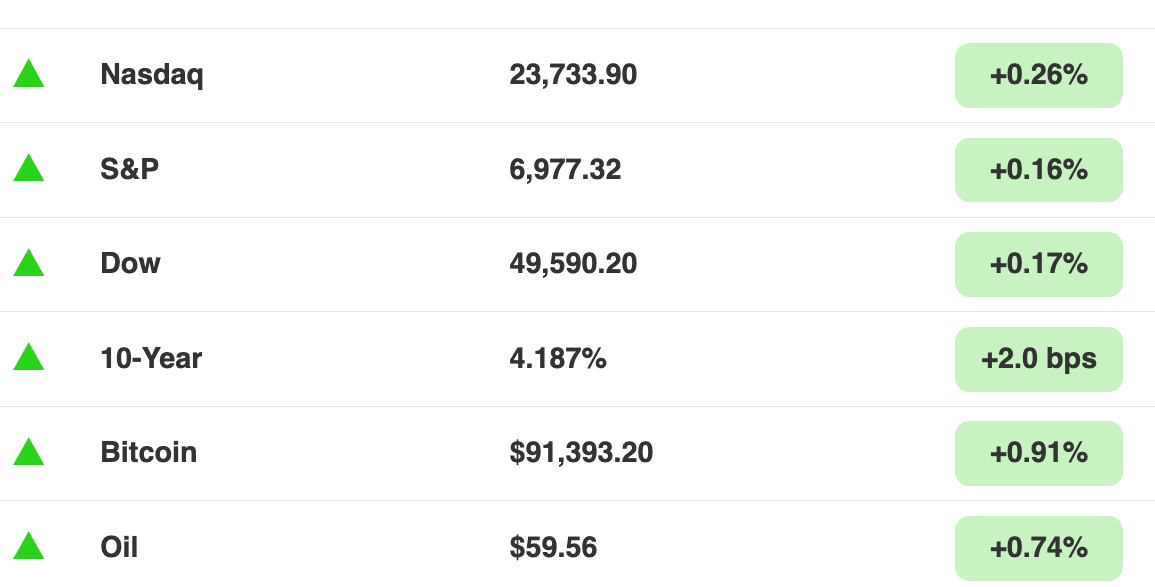Select the Bitcoin label
Viewport: 1155px width, 587px height.
click(x=149, y=452)
